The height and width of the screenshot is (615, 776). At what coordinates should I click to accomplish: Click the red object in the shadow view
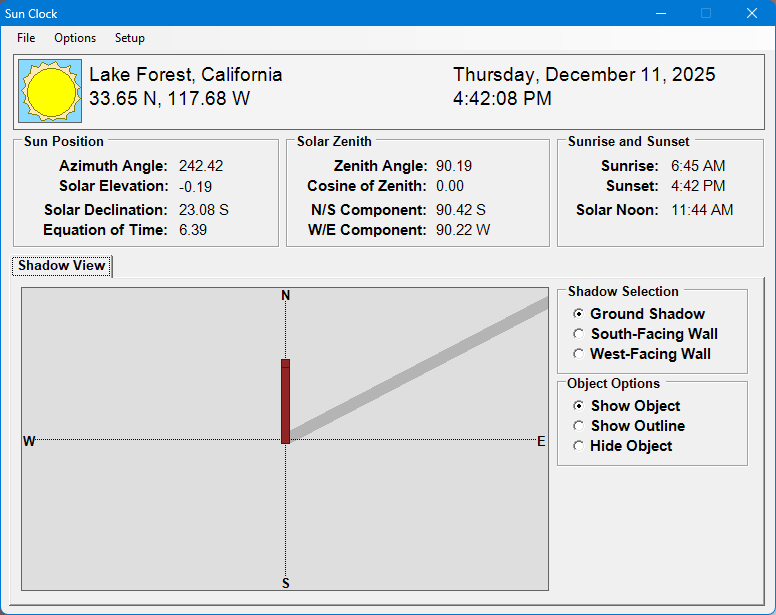click(285, 400)
